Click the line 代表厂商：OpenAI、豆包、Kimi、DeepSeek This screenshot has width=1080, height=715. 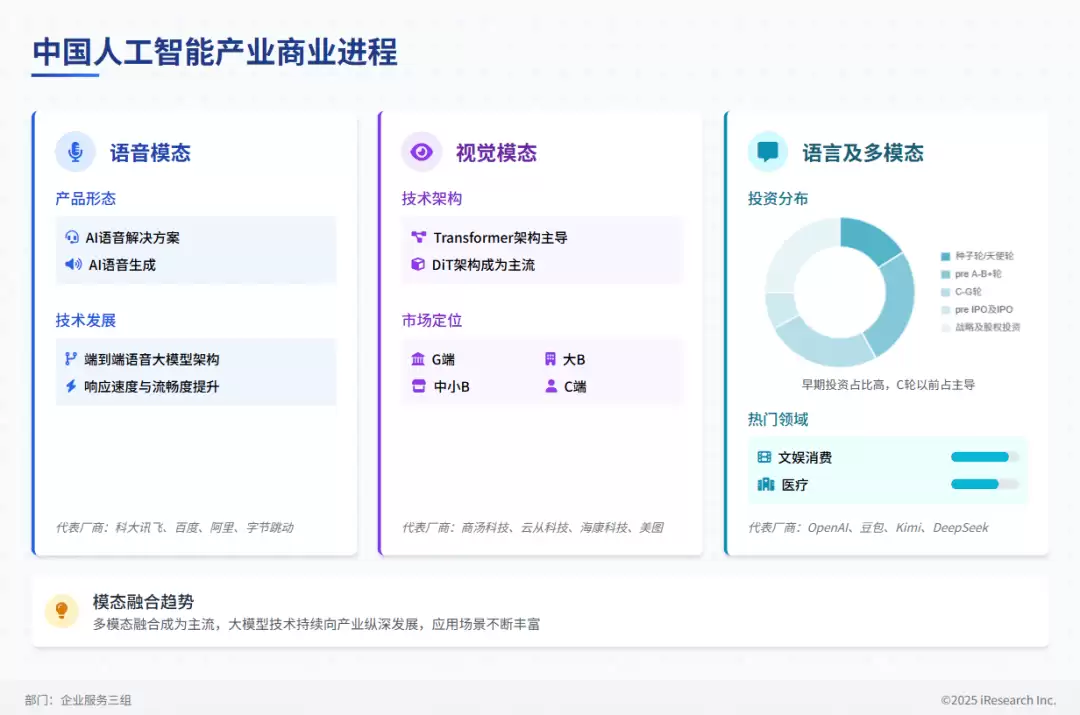pyautogui.click(x=868, y=528)
